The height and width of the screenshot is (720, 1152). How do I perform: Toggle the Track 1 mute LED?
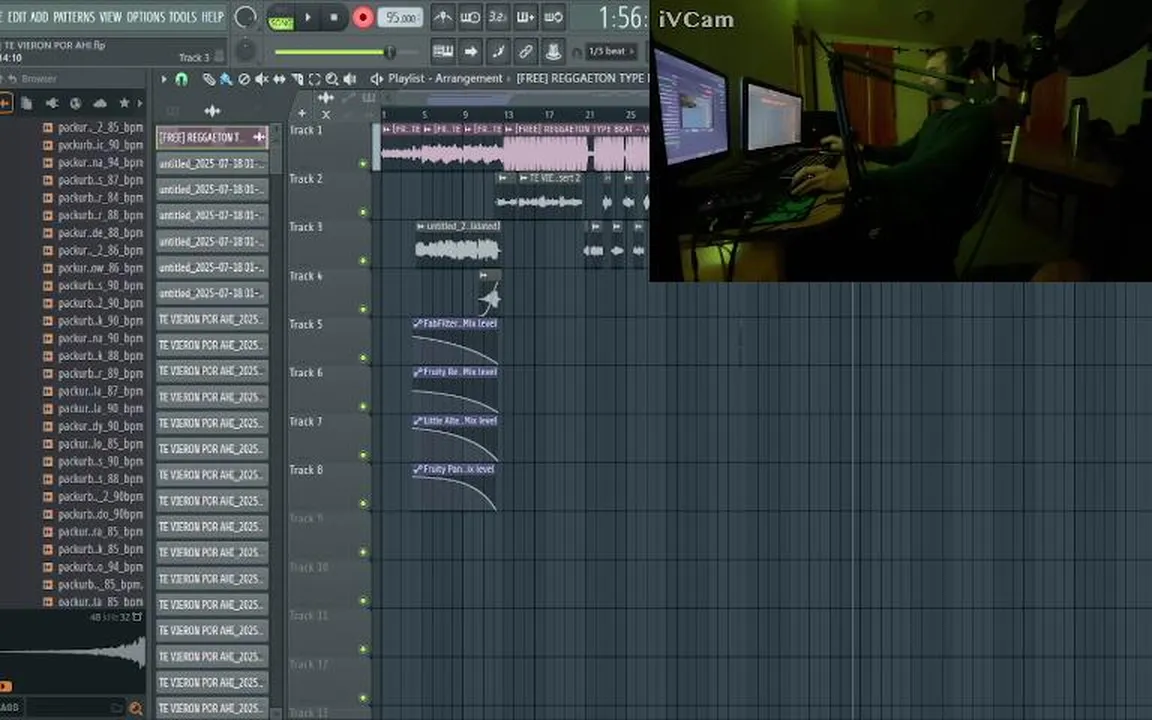[363, 164]
